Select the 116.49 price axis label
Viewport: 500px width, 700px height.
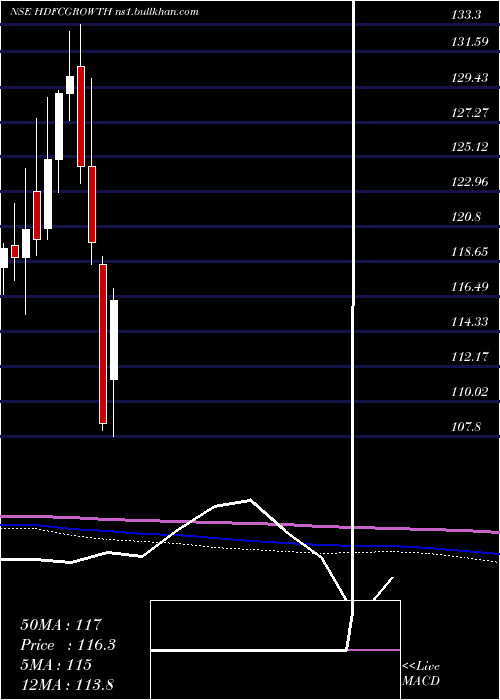tap(470, 287)
